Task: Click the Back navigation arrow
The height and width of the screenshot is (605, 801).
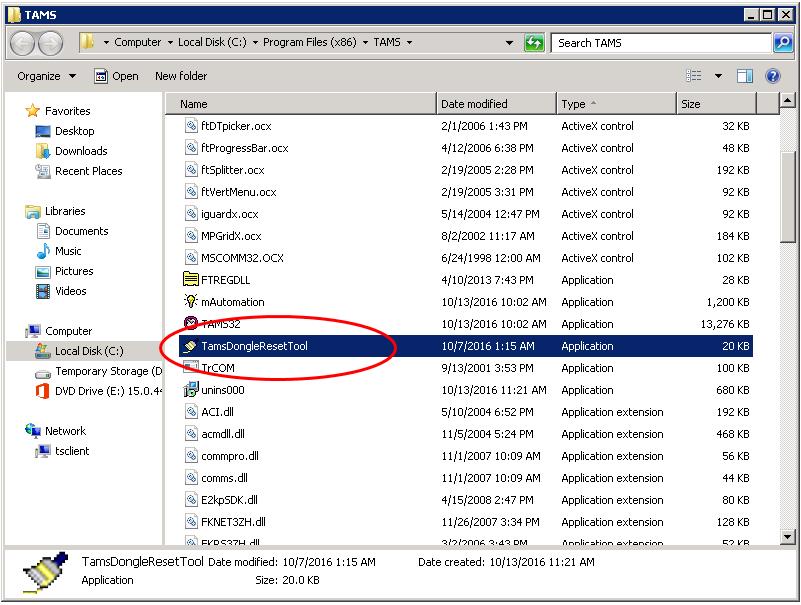Action: pos(22,43)
